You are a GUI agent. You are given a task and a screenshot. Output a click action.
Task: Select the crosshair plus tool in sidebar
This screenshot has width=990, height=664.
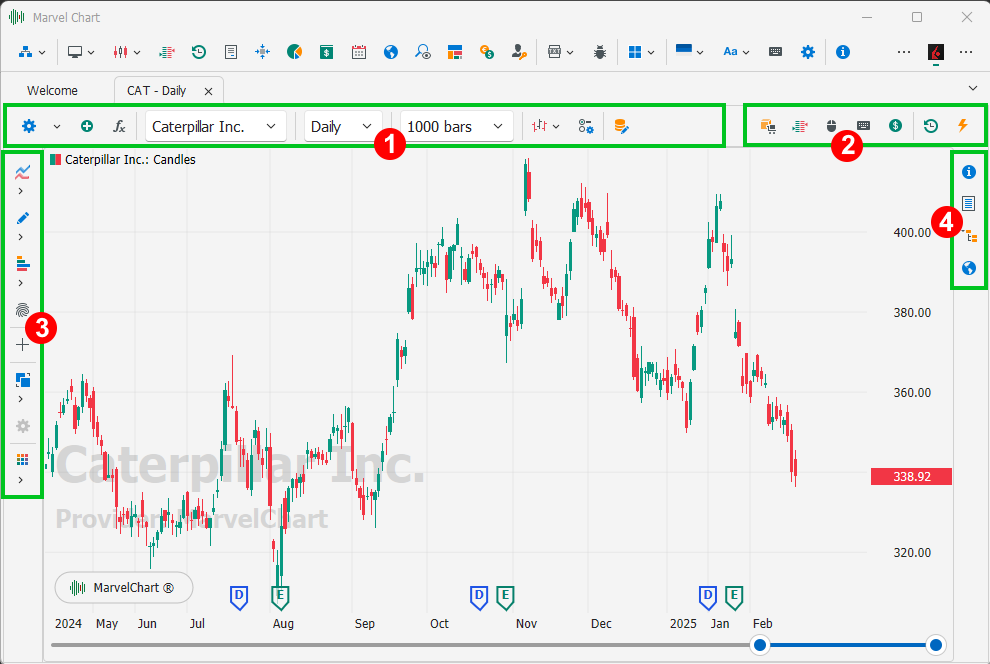[x=23, y=345]
